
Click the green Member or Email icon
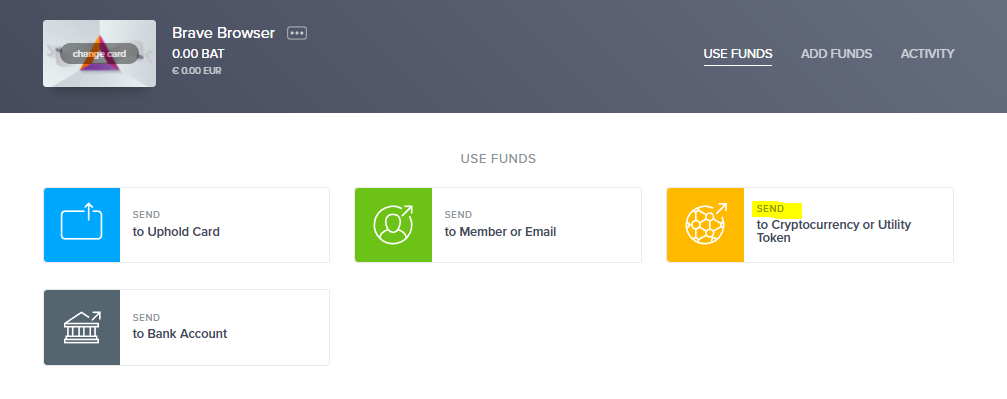tap(393, 225)
